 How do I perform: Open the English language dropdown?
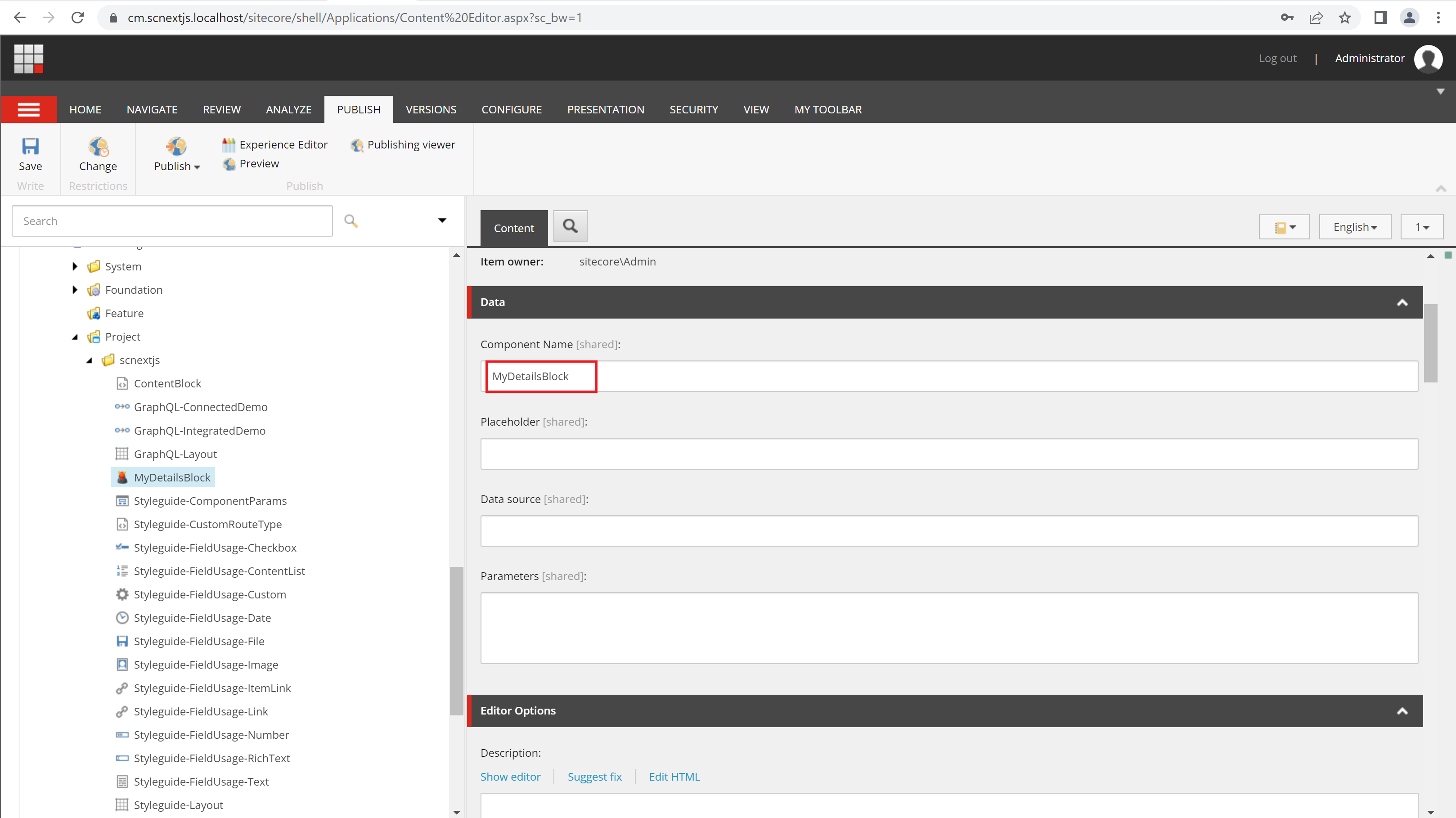(x=1354, y=227)
